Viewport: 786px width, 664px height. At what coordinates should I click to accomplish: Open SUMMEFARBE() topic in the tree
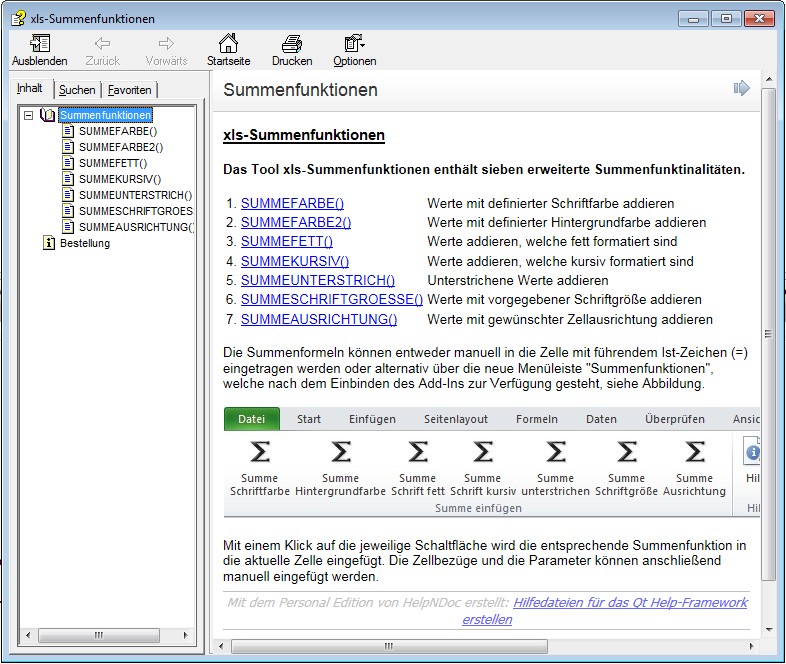(118, 131)
